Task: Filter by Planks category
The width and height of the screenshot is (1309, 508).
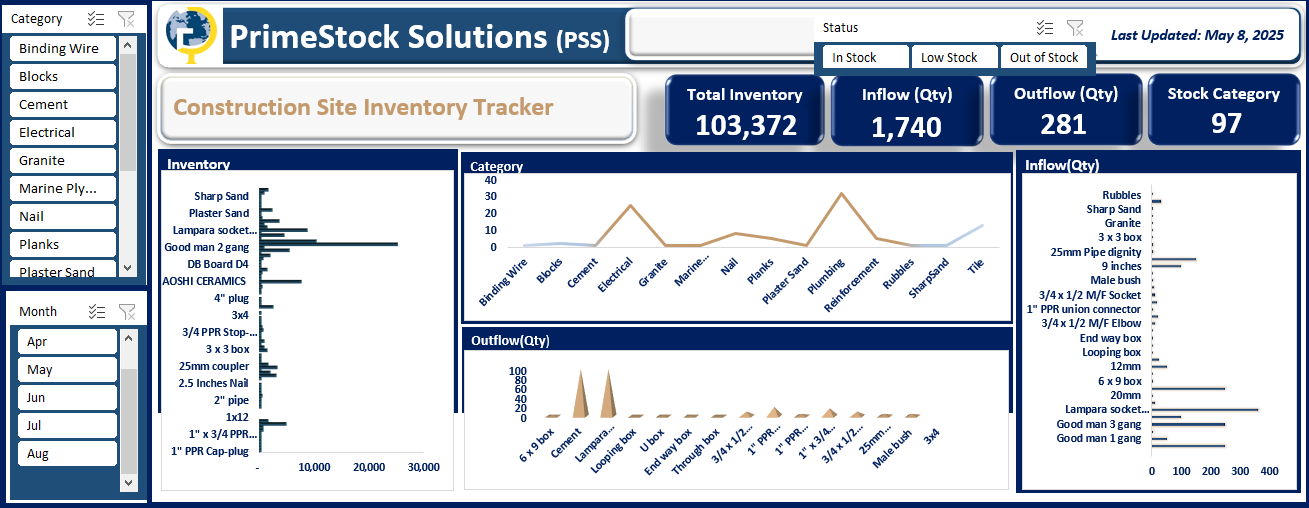Action: tap(63, 244)
